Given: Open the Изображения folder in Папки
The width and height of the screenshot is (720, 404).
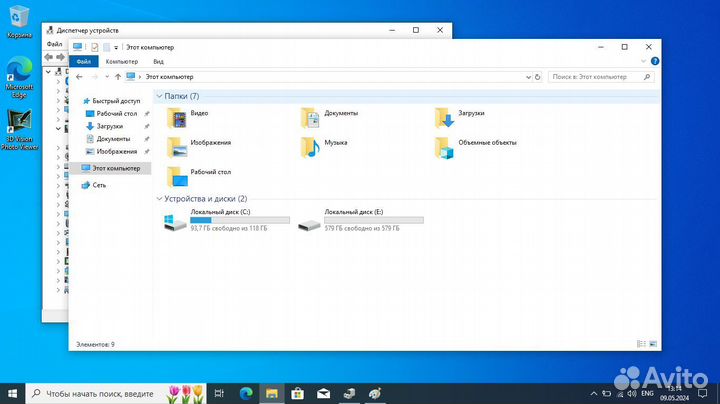Looking at the screenshot, I should tap(198, 147).
